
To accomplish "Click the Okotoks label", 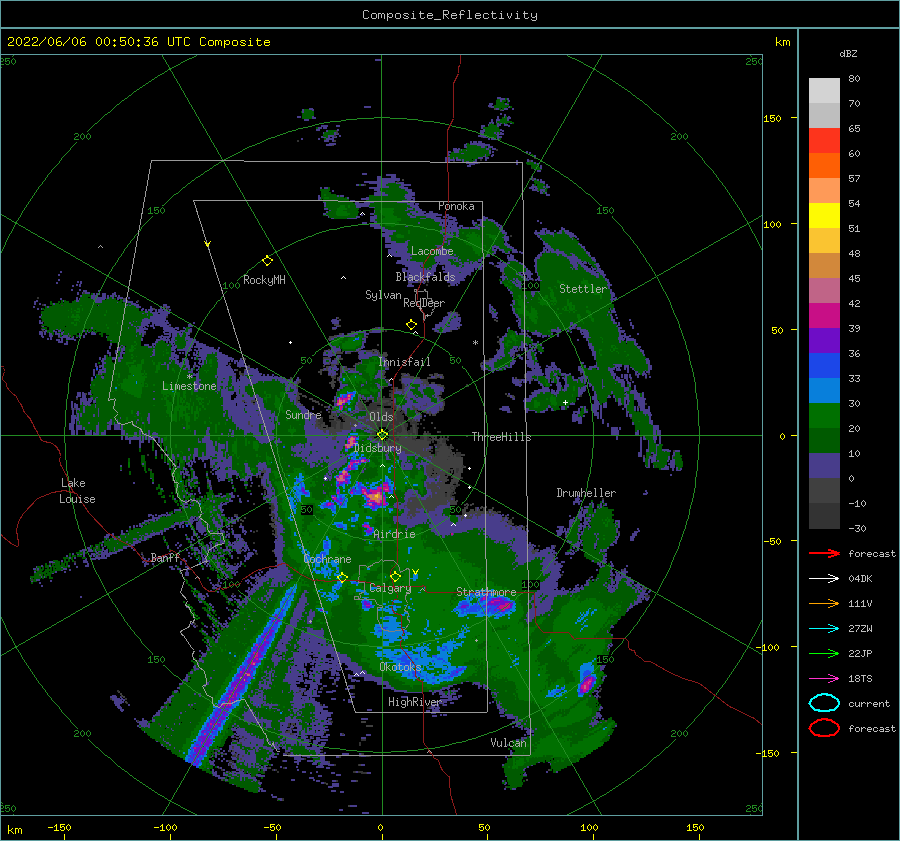I will (x=400, y=666).
